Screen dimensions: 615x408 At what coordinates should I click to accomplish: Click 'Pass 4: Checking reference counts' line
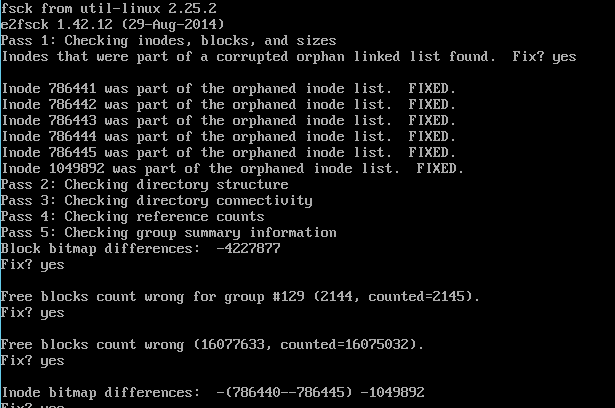133,217
